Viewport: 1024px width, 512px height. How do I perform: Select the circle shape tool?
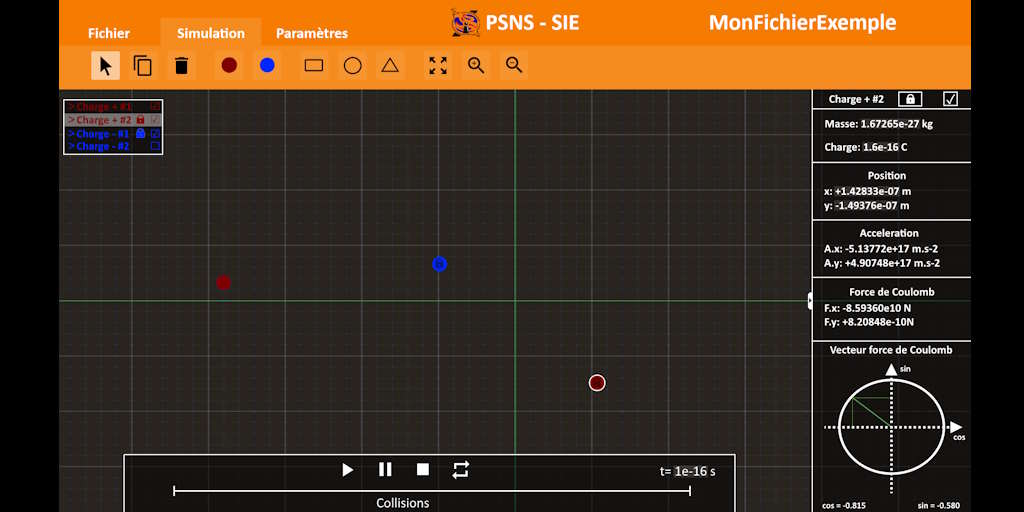353,65
